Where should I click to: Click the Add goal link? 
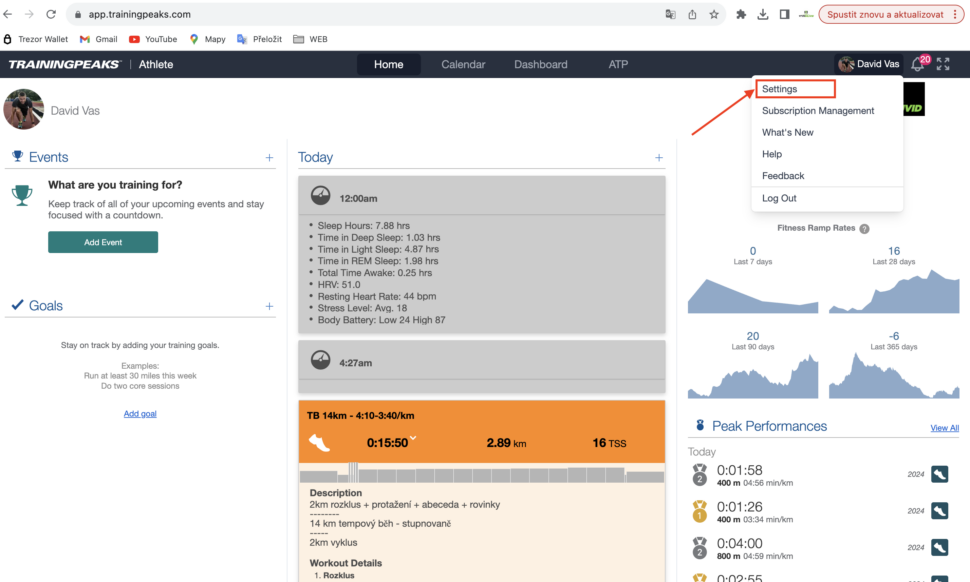pos(140,414)
